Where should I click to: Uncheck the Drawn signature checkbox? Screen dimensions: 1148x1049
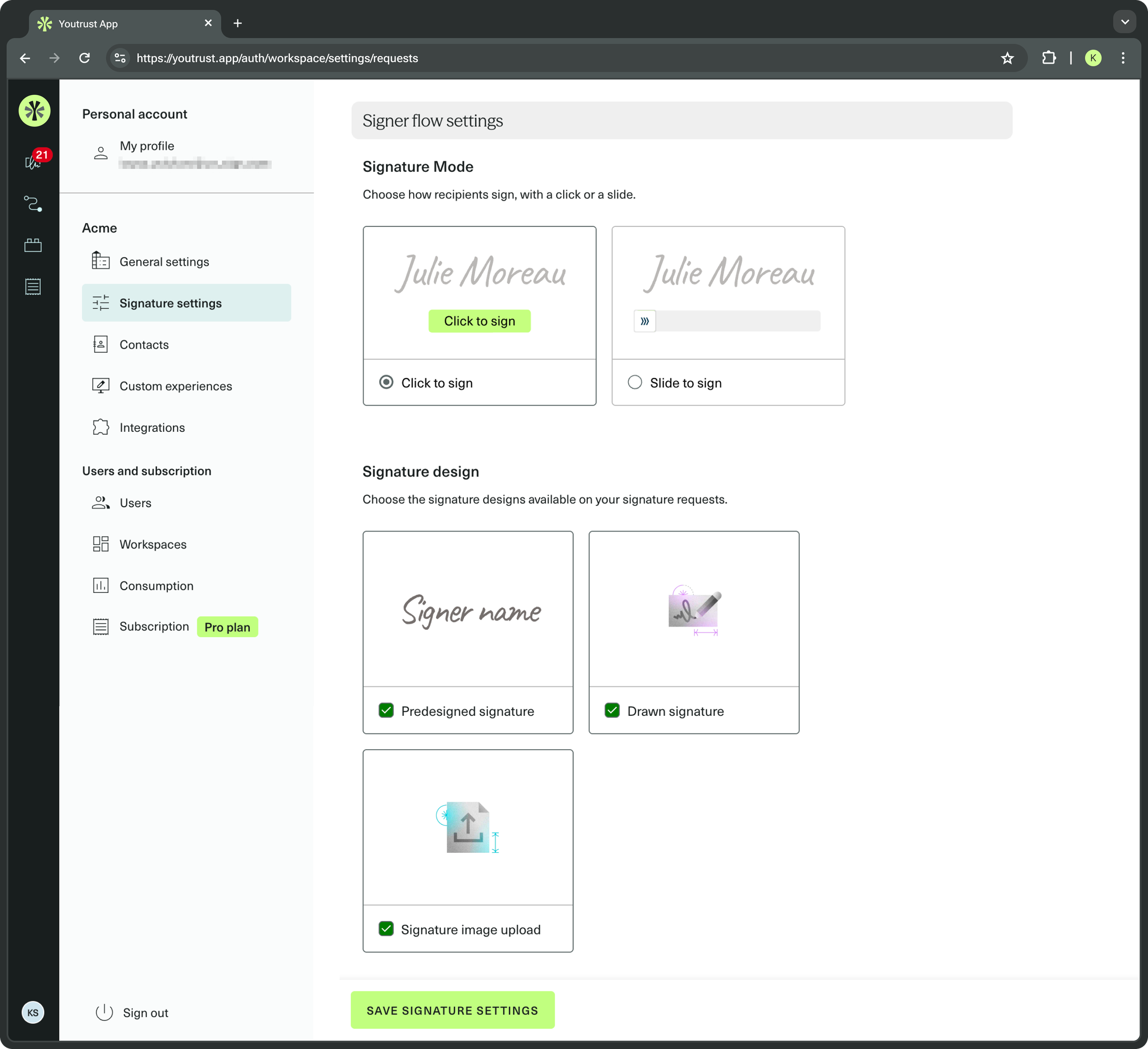tap(612, 710)
